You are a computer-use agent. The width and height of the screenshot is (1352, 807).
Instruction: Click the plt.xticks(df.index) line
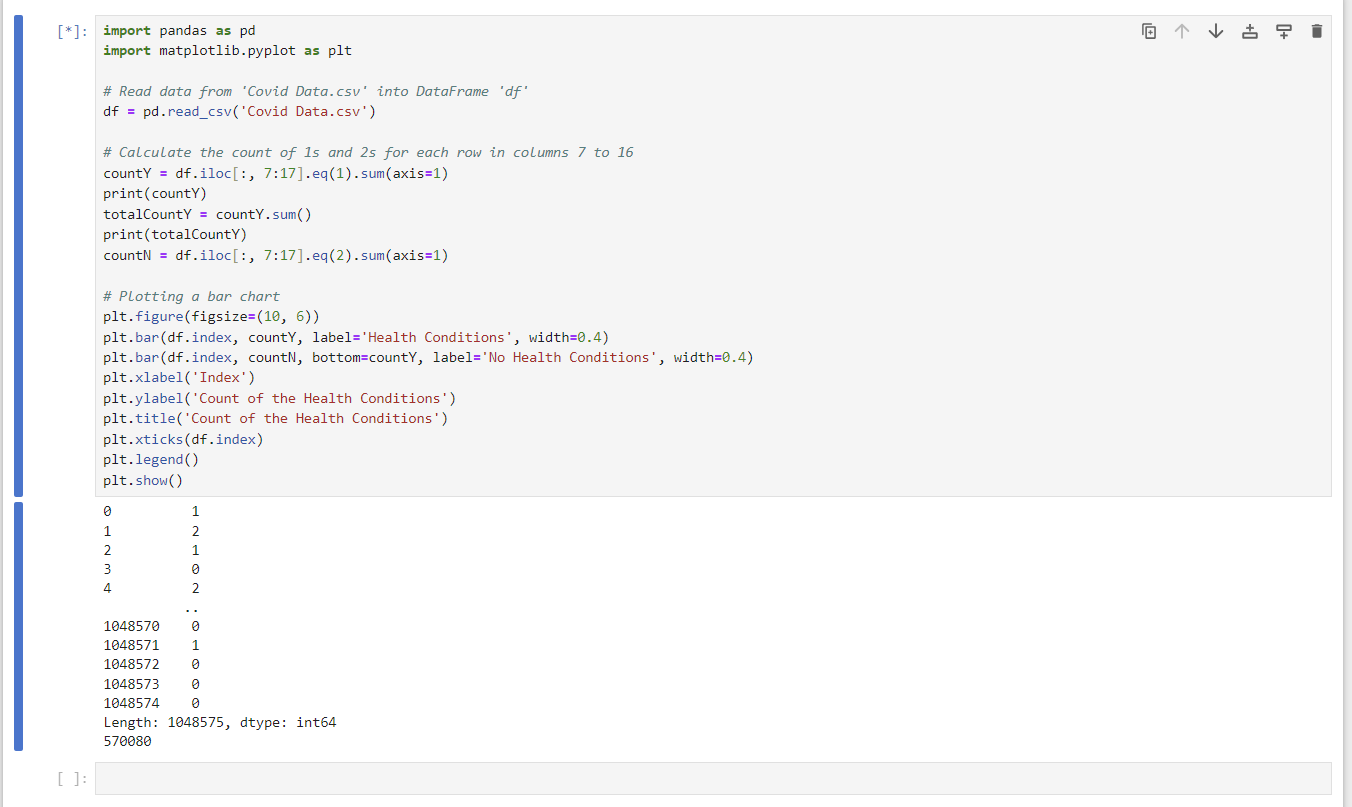(x=183, y=439)
